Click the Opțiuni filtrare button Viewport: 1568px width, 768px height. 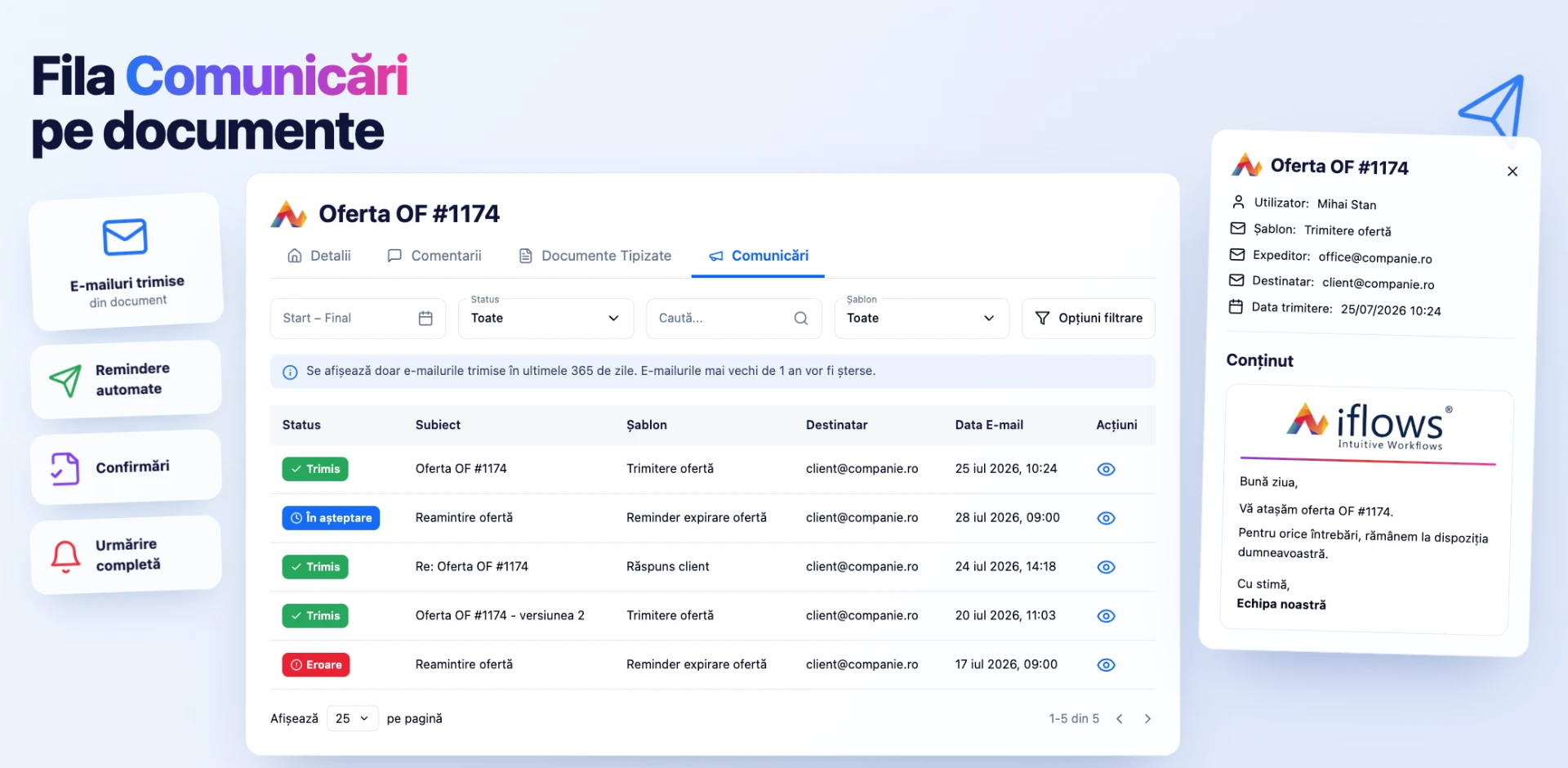click(1089, 318)
